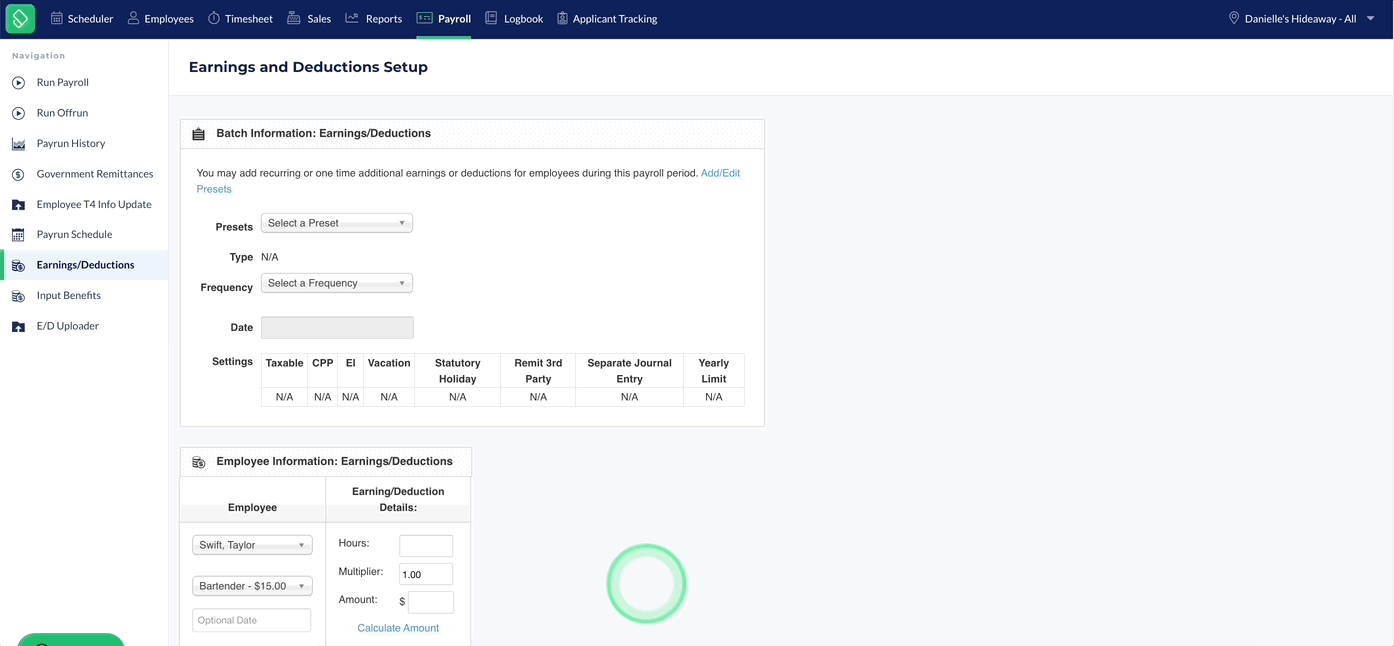Expand the Danielle's Hideaway - All location selector
The height and width of the screenshot is (646, 1394).
pyautogui.click(x=1302, y=19)
